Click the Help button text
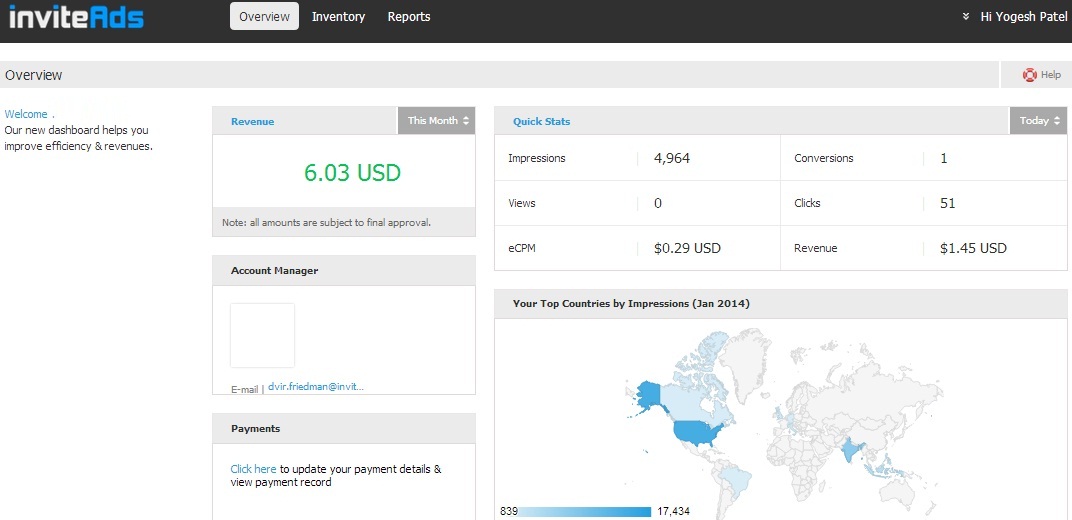Viewport: 1072px width, 520px height. click(1051, 75)
